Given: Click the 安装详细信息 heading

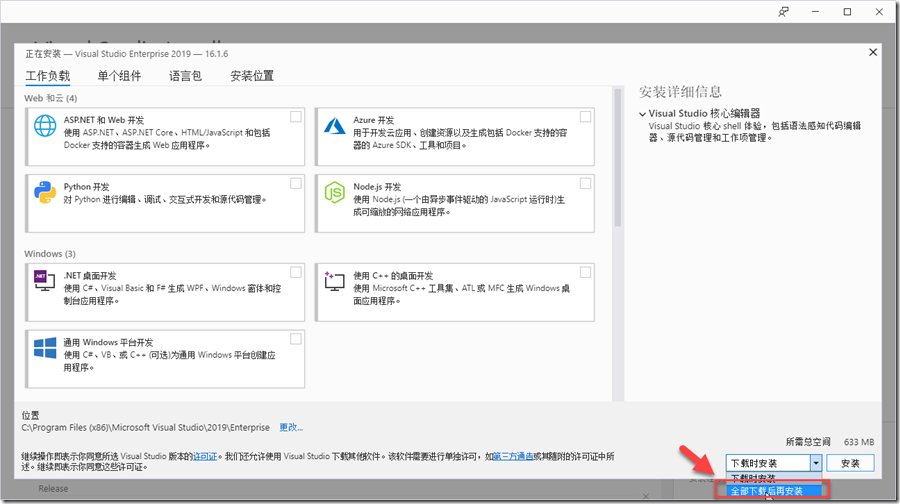Looking at the screenshot, I should pyautogui.click(x=680, y=92).
